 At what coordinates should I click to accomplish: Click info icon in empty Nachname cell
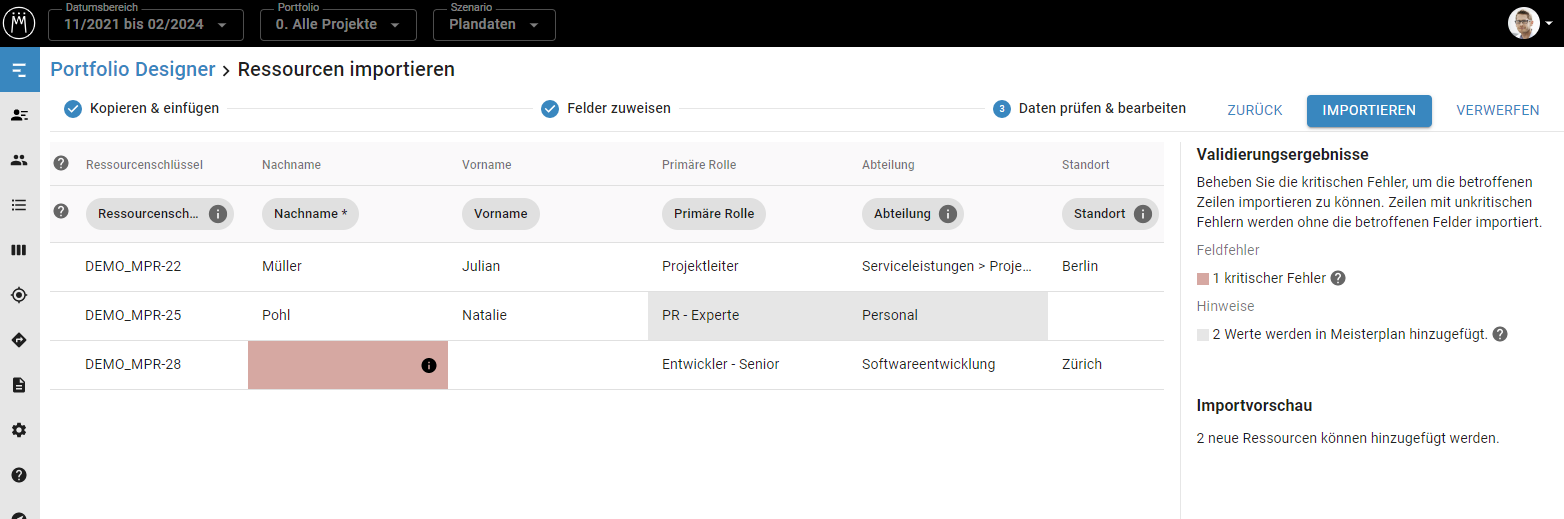coord(429,366)
